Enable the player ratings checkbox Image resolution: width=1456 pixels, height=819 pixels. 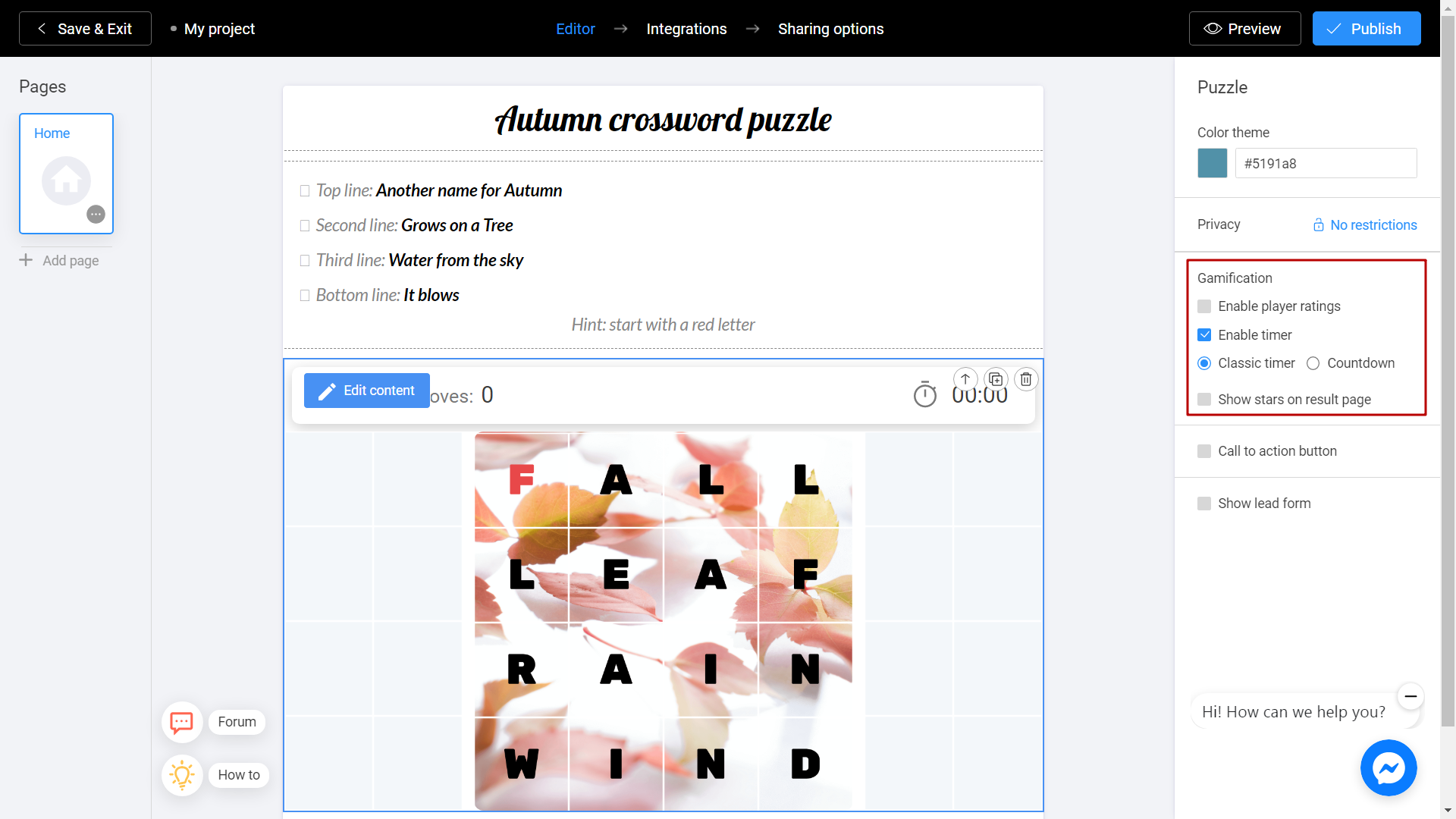[x=1204, y=306]
